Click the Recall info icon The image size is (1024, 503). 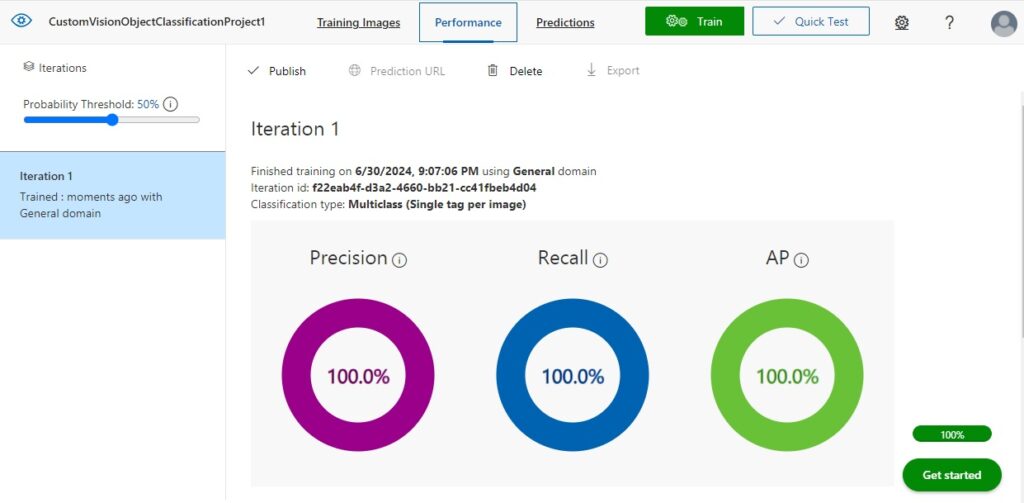pyautogui.click(x=600, y=260)
